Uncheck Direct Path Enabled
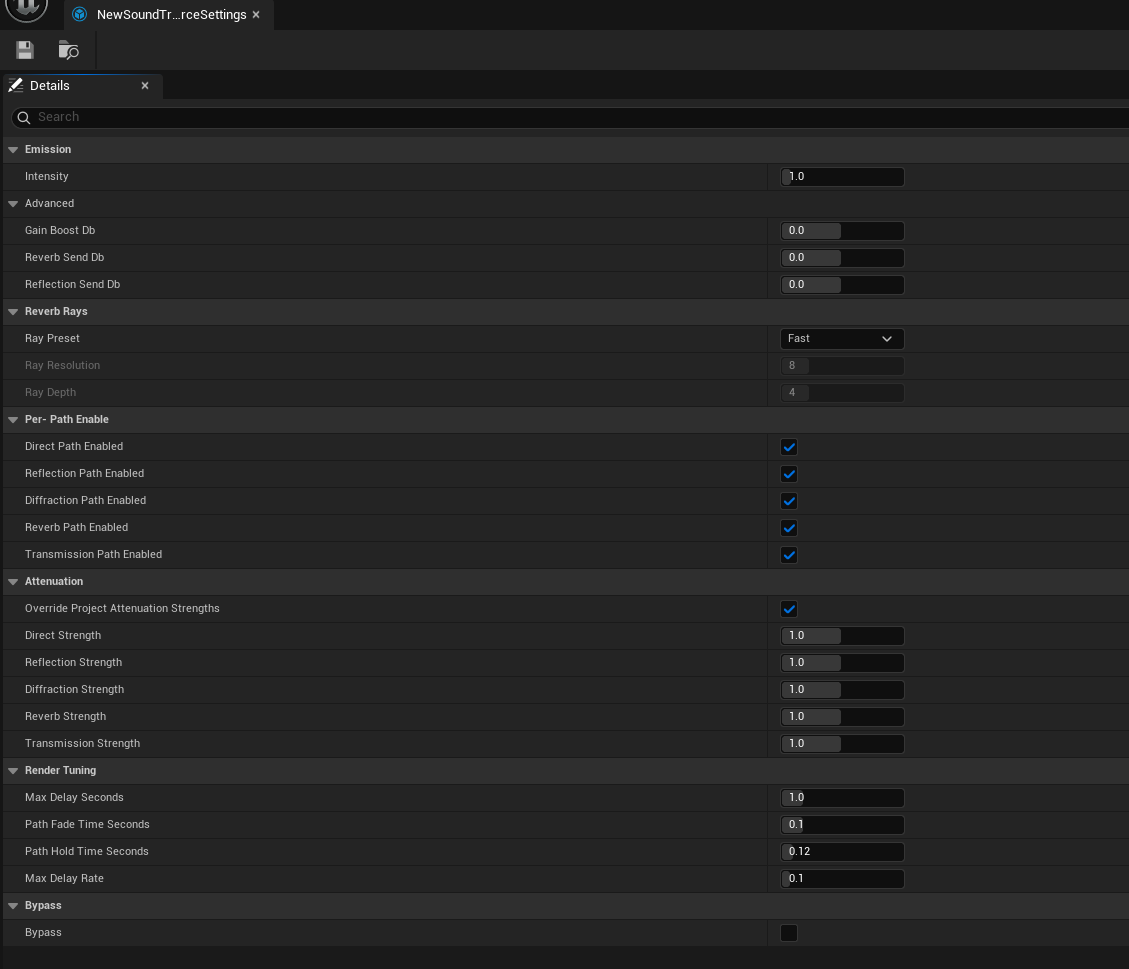1129x969 pixels. tap(789, 447)
